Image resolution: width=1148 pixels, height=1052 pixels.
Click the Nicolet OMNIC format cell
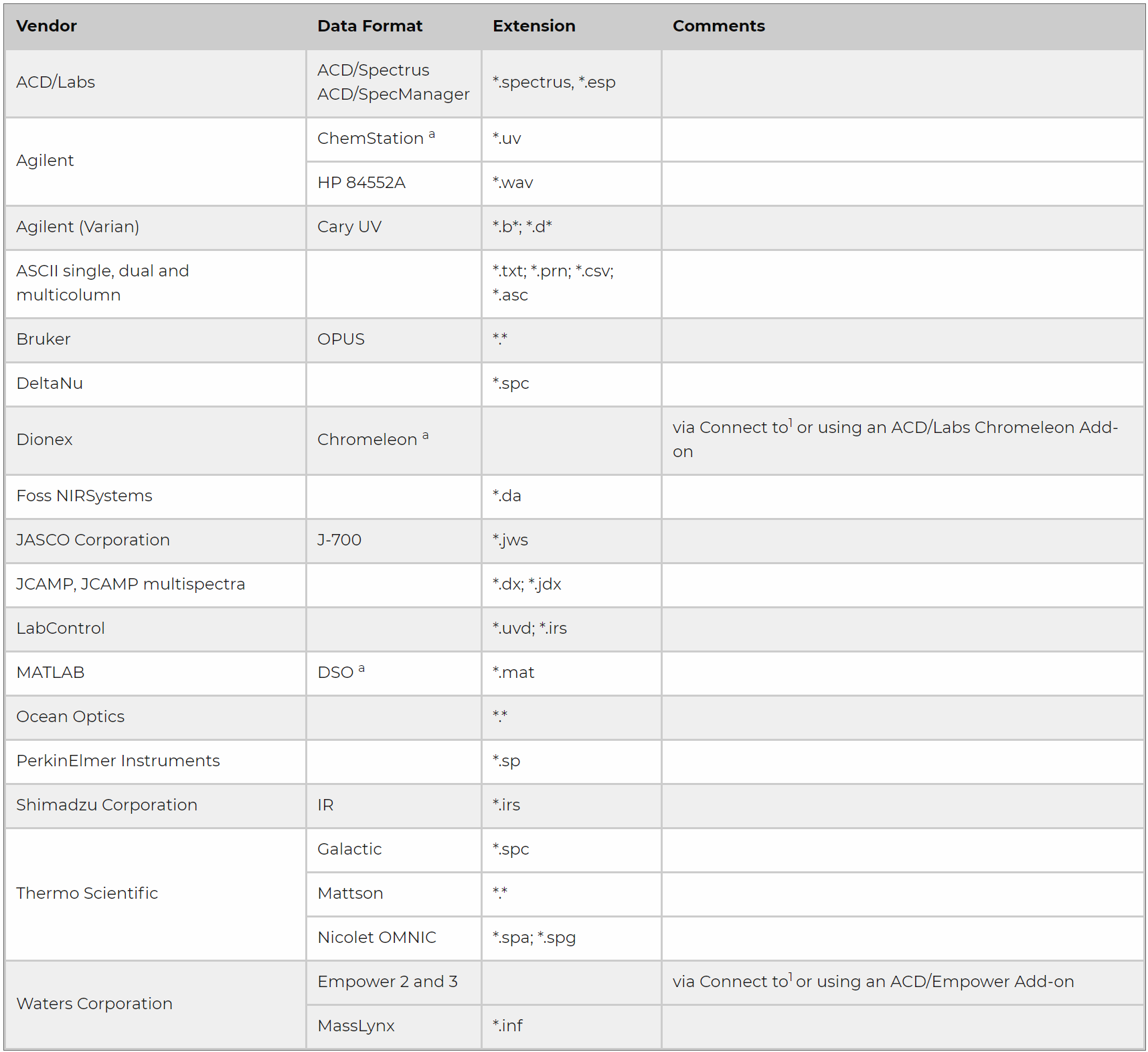(377, 938)
